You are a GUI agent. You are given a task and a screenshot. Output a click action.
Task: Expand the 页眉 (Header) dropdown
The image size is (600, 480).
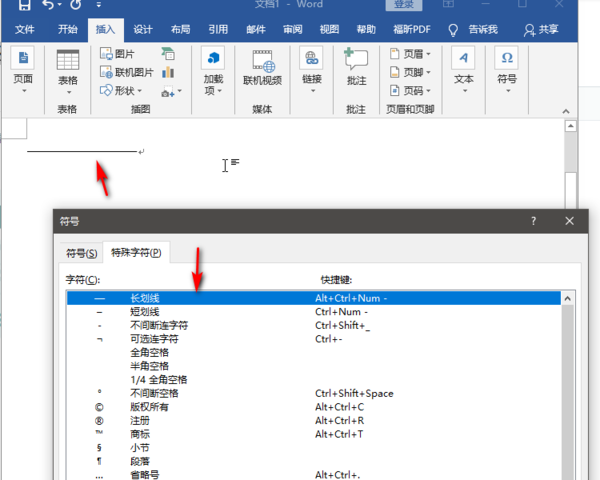coord(410,54)
